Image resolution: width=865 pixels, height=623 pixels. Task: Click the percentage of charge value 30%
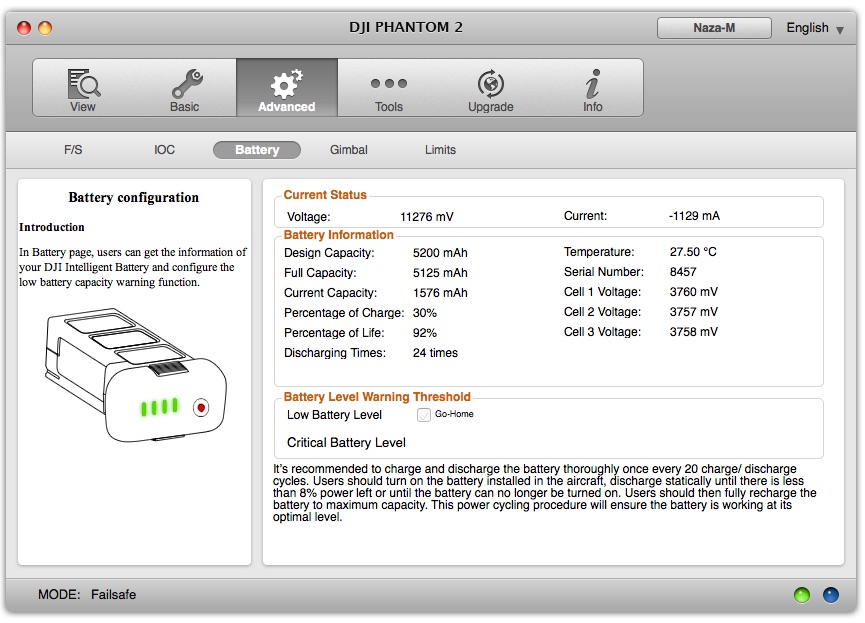[425, 313]
